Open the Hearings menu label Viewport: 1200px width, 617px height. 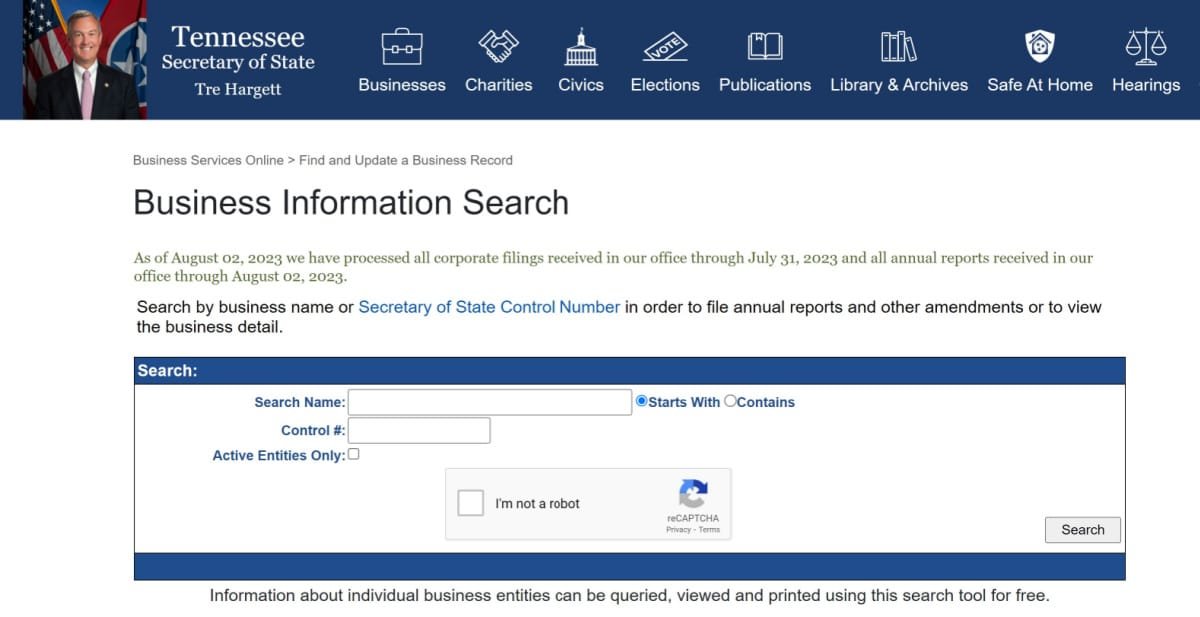1146,85
